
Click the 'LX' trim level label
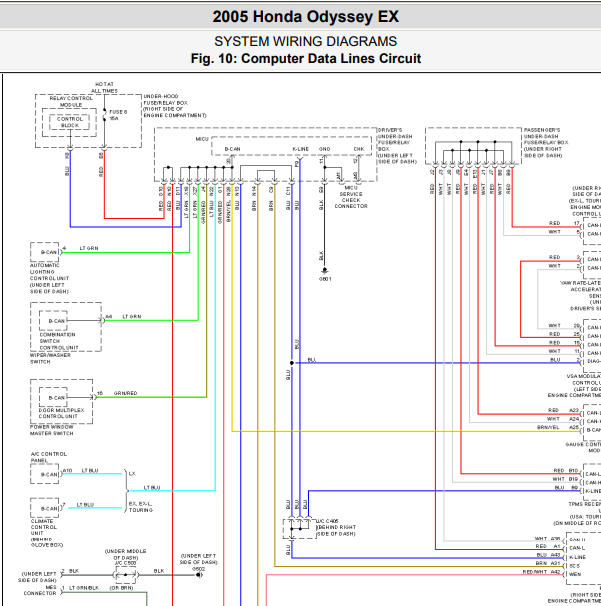click(x=132, y=474)
